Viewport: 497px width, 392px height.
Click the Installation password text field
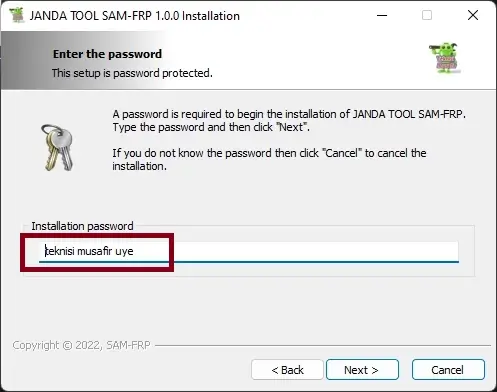(x=249, y=252)
